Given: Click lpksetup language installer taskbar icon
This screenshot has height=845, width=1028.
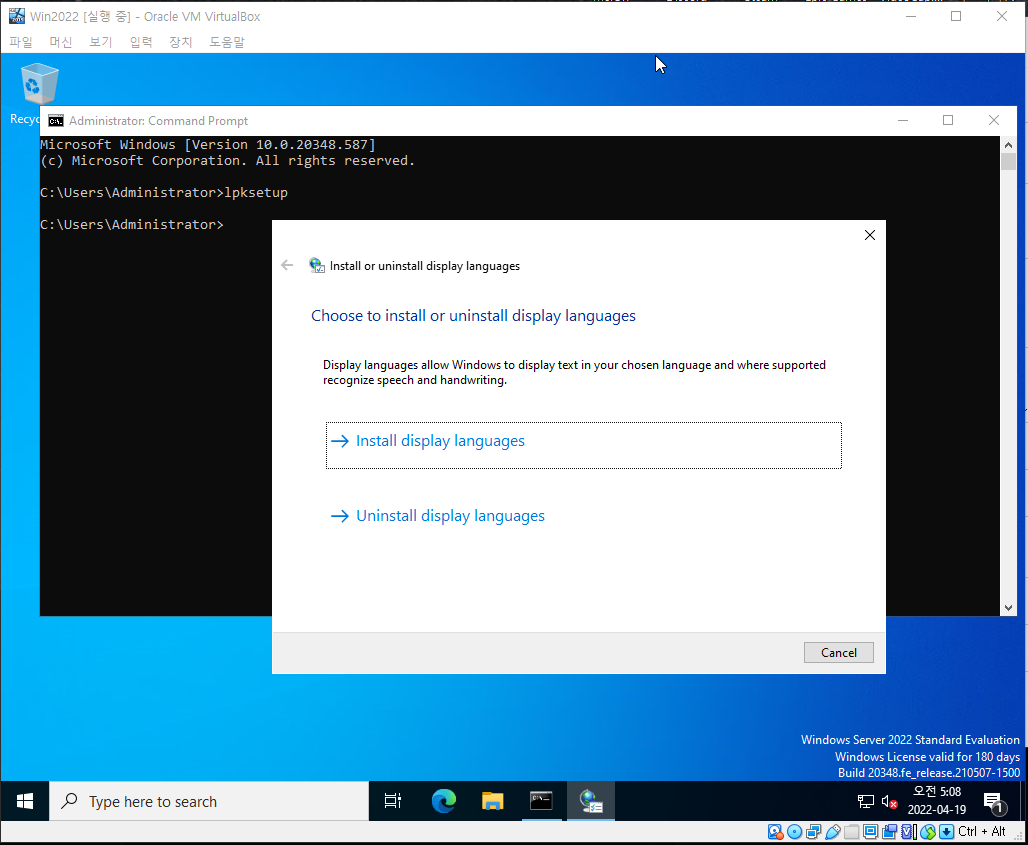Looking at the screenshot, I should pyautogui.click(x=591, y=801).
